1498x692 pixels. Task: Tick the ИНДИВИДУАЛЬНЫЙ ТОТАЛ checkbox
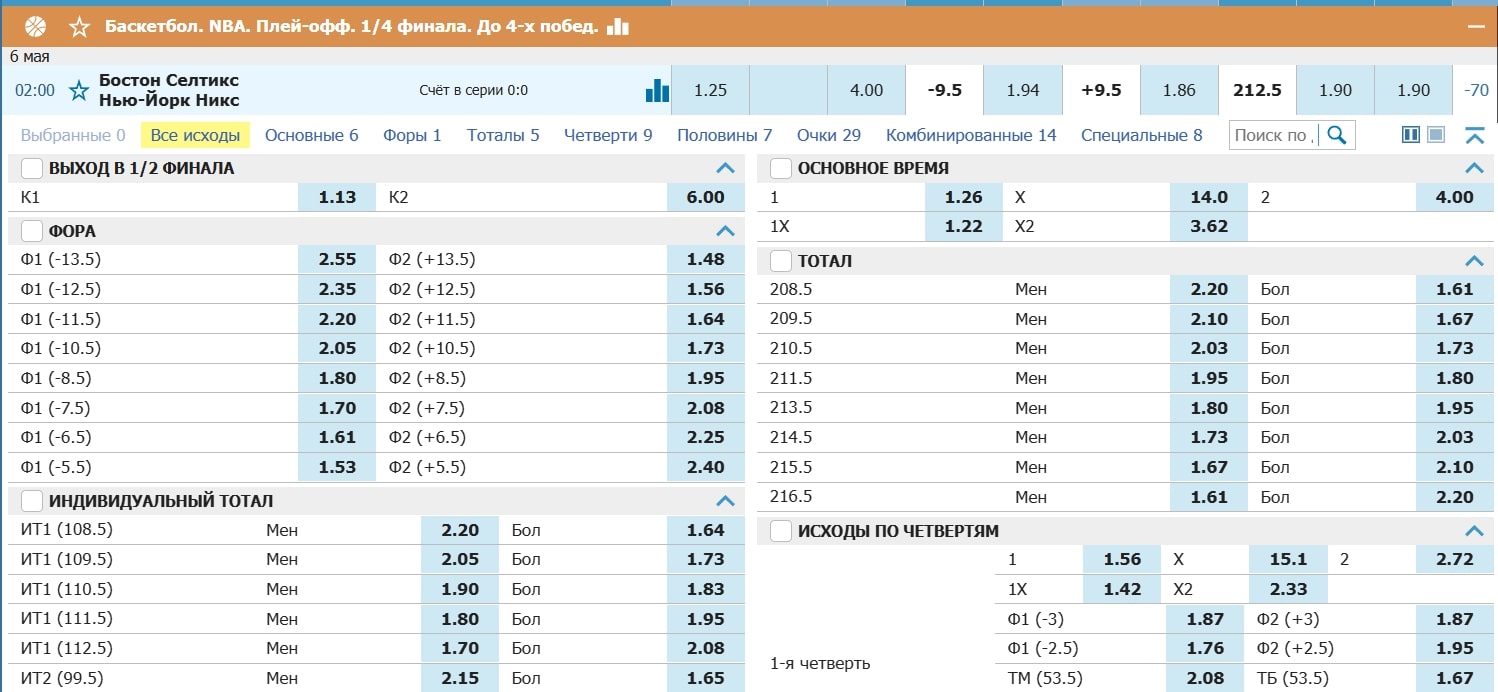pos(32,501)
